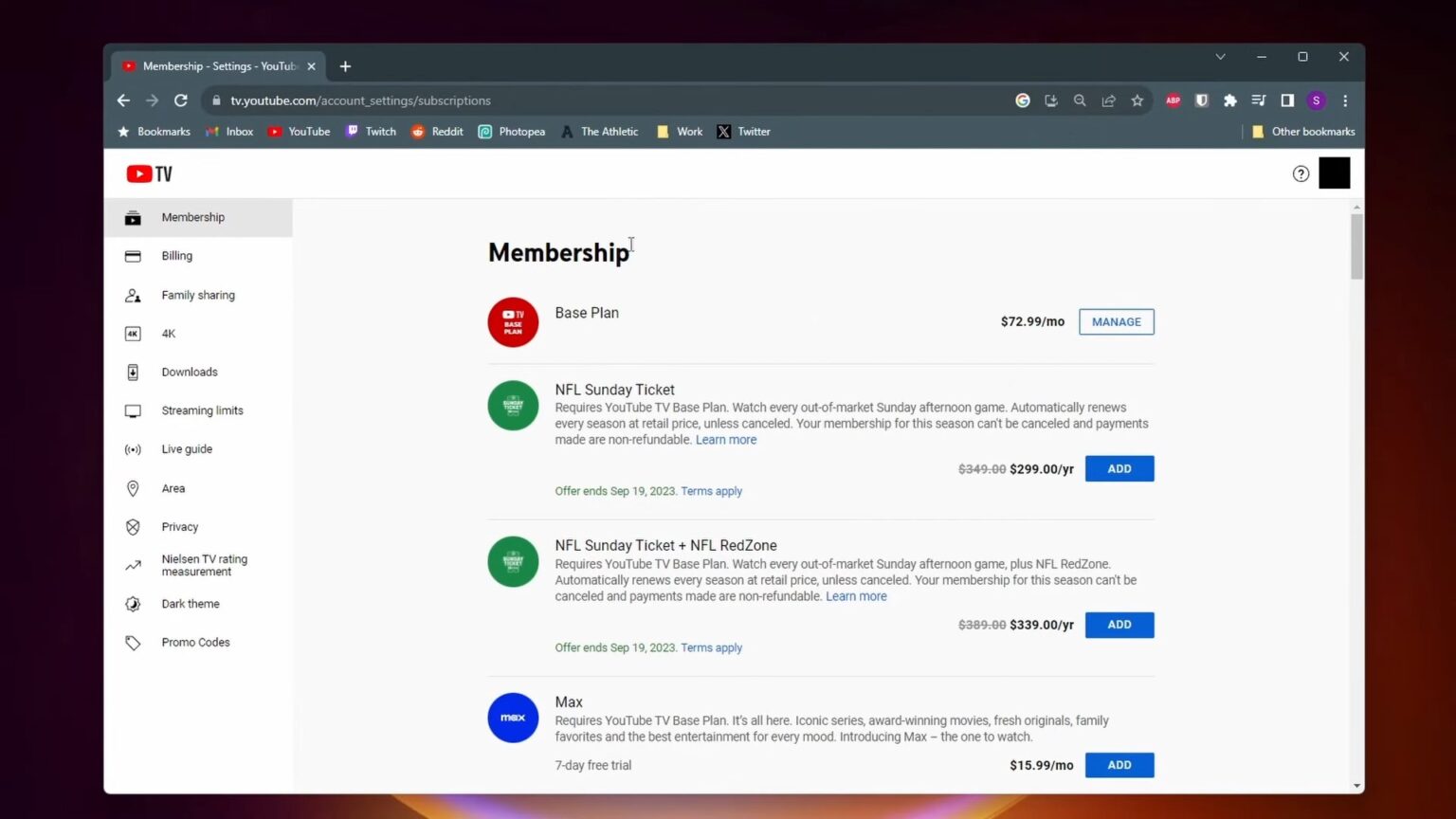Open Learn more for NFL Sunday Ticket
Viewport: 1456px width, 819px height.
(726, 440)
